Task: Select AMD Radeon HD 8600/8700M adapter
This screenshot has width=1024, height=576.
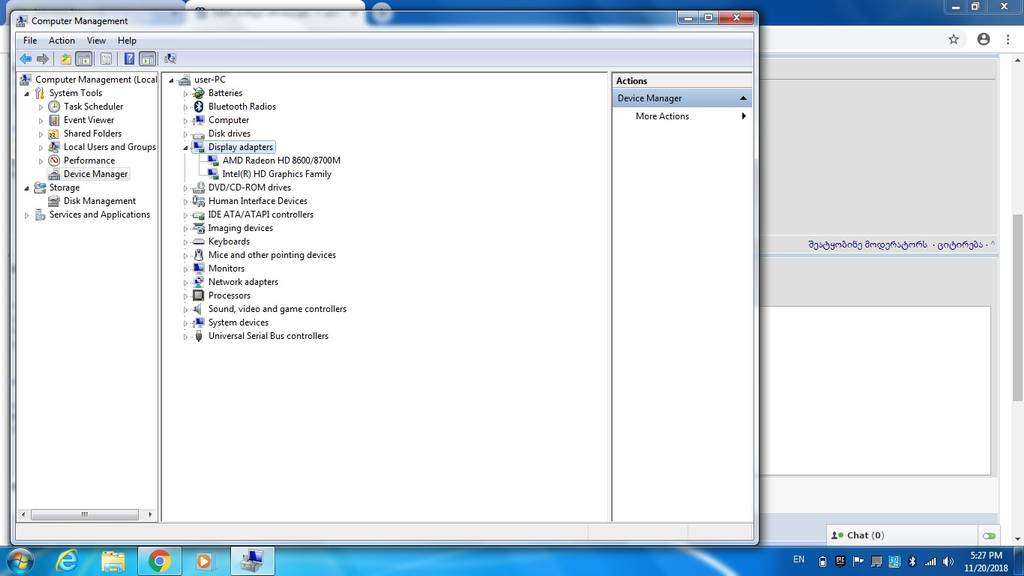Action: [281, 160]
